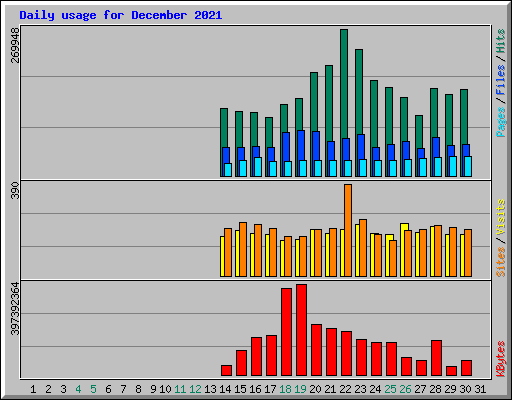Click day label 23 on the x-axis

coord(360,389)
